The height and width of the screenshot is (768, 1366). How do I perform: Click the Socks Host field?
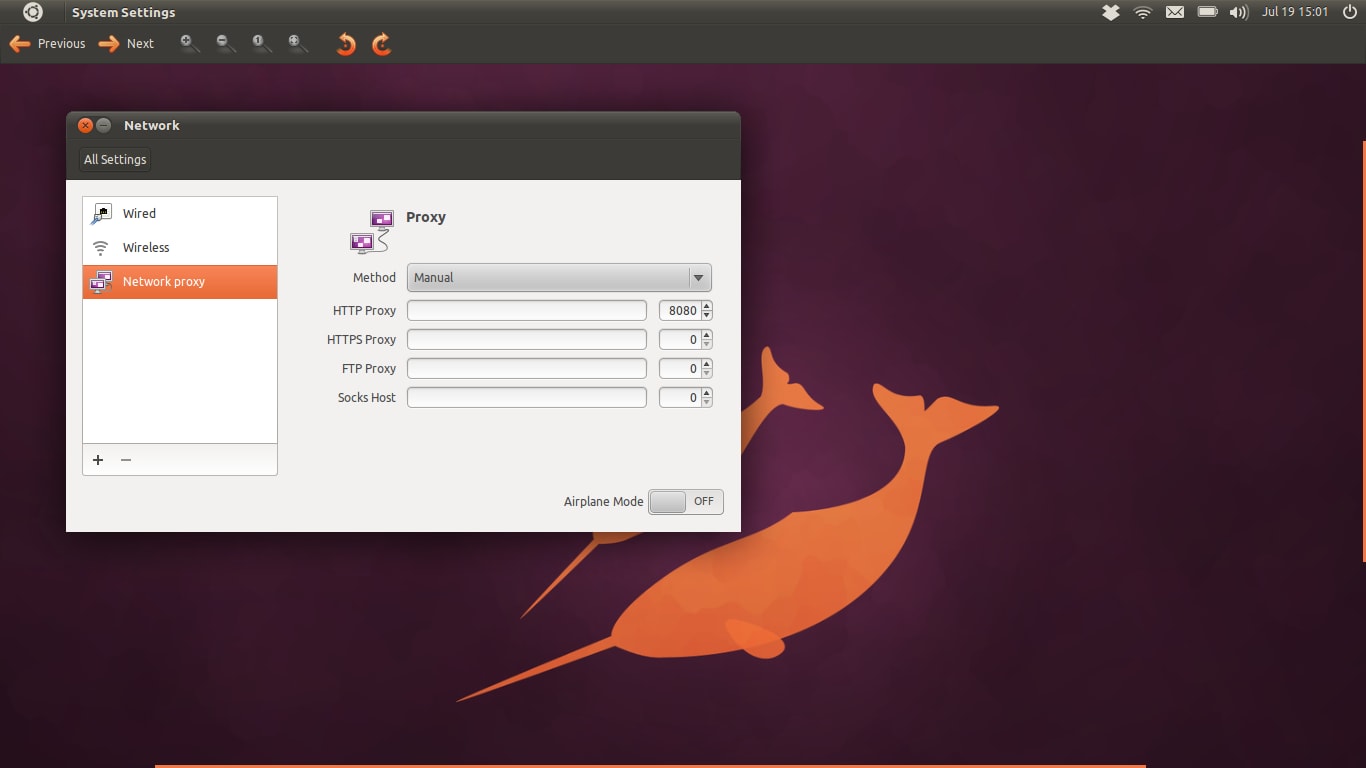click(527, 398)
